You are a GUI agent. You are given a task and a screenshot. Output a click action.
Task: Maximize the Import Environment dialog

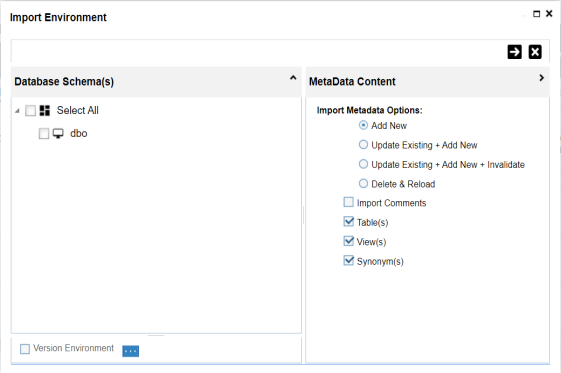536,14
